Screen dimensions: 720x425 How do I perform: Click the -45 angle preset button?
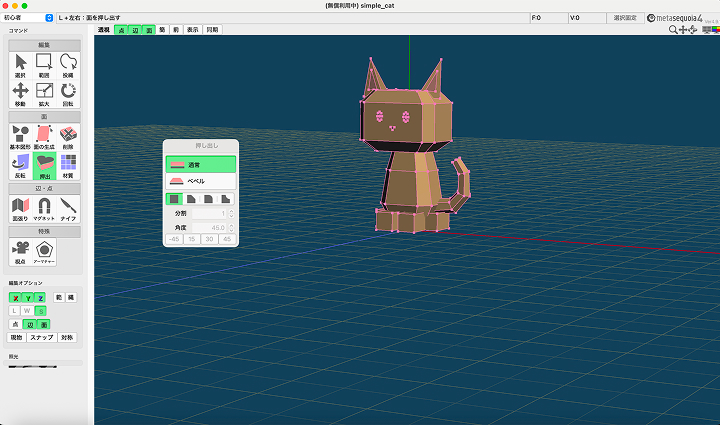174,239
